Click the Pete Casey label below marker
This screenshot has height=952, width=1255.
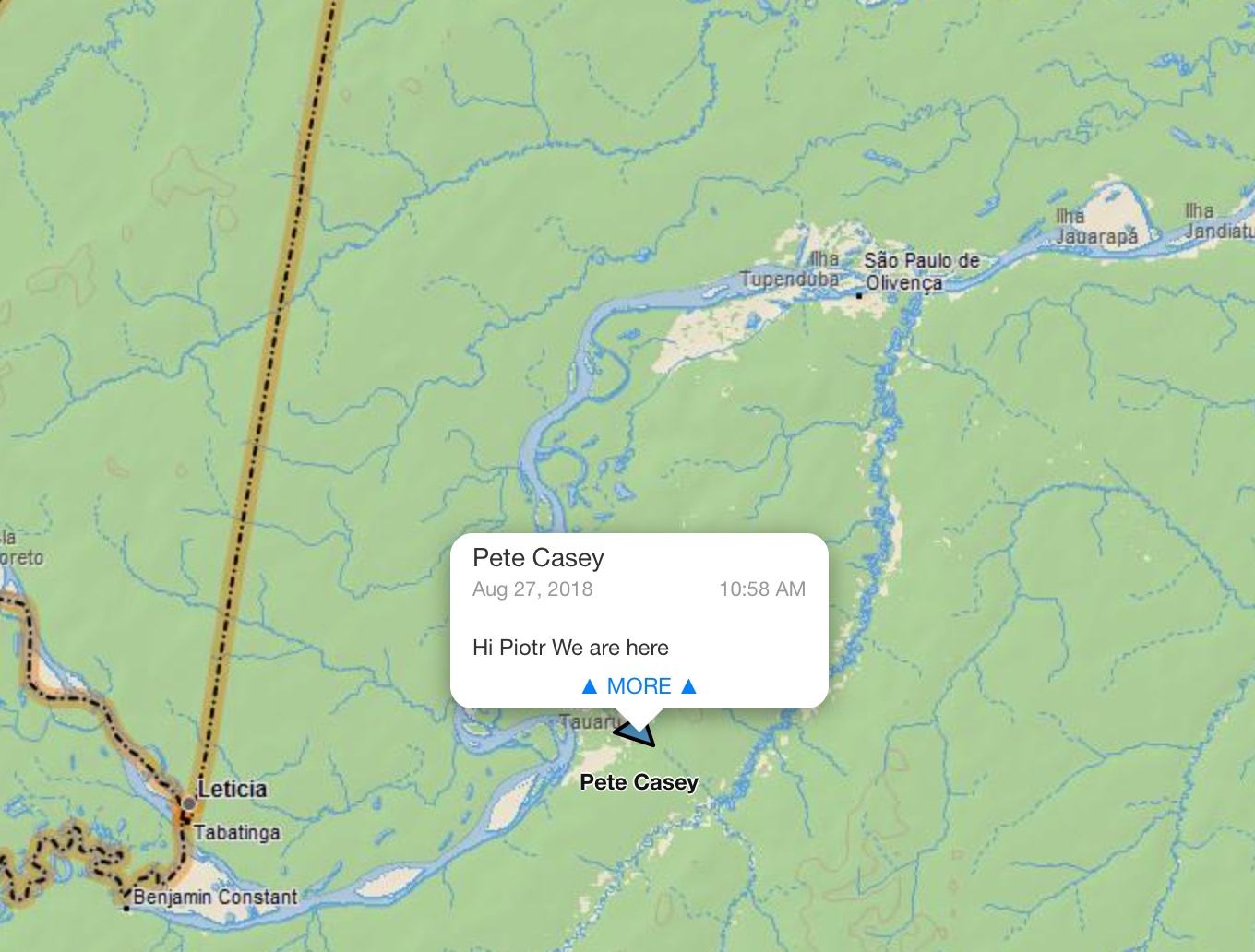click(639, 782)
